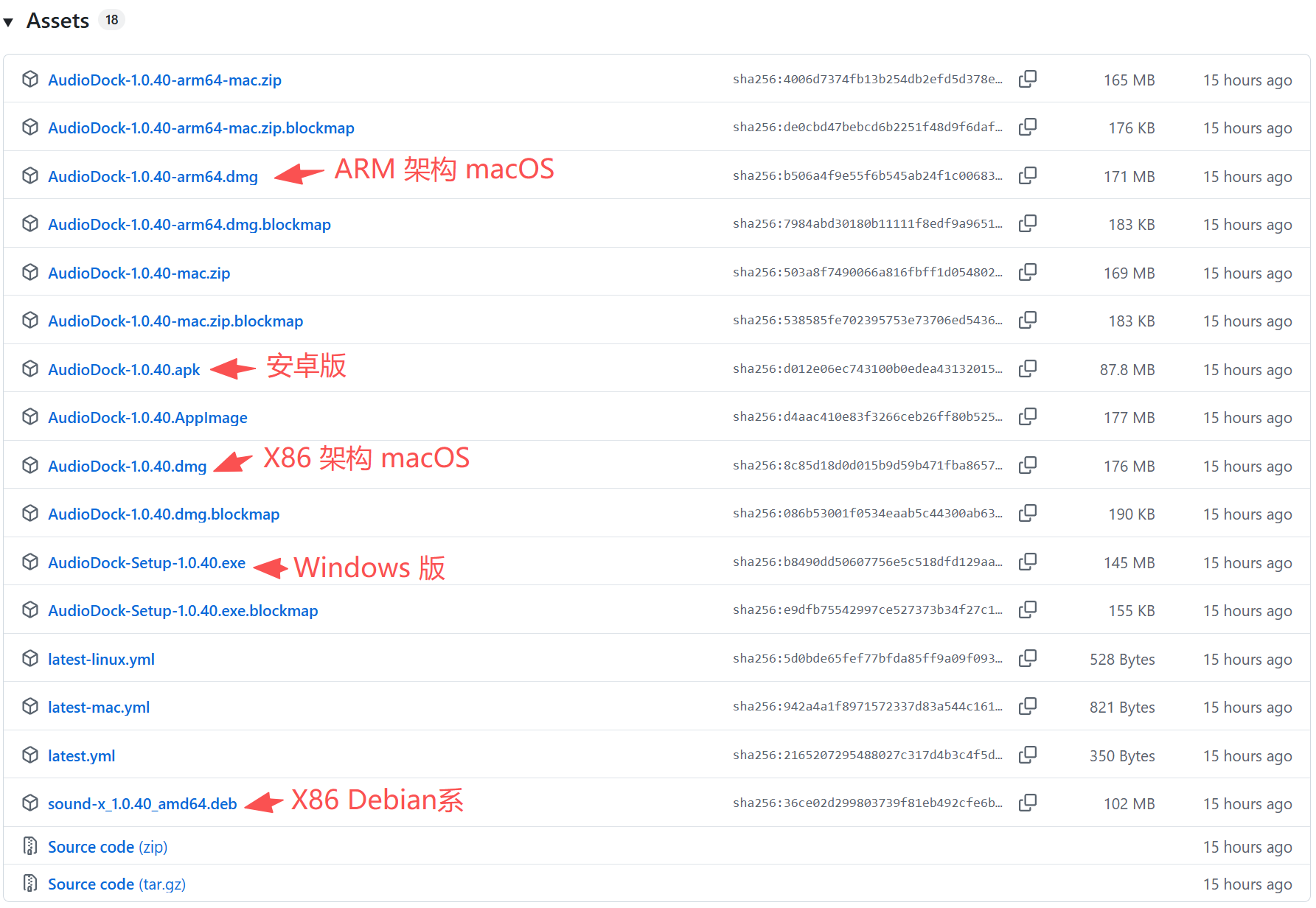
Task: Click the 821 Bytes size for latest-mac.yml
Action: pos(1122,708)
